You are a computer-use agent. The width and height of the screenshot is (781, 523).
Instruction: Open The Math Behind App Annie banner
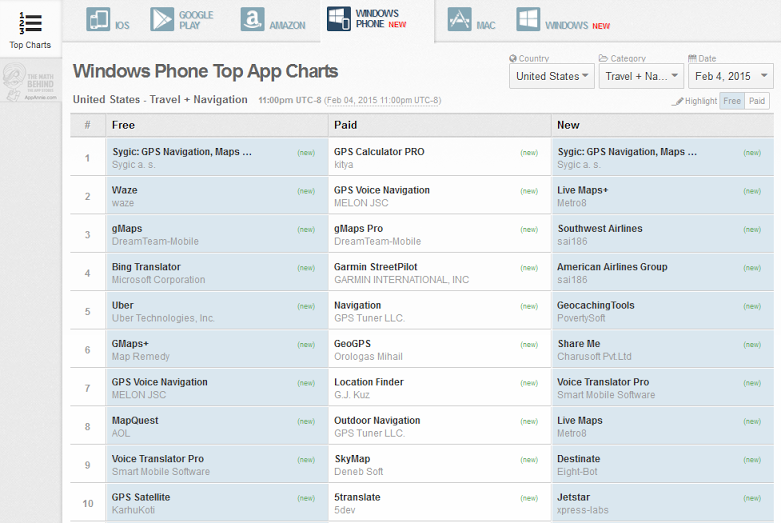(x=30, y=81)
